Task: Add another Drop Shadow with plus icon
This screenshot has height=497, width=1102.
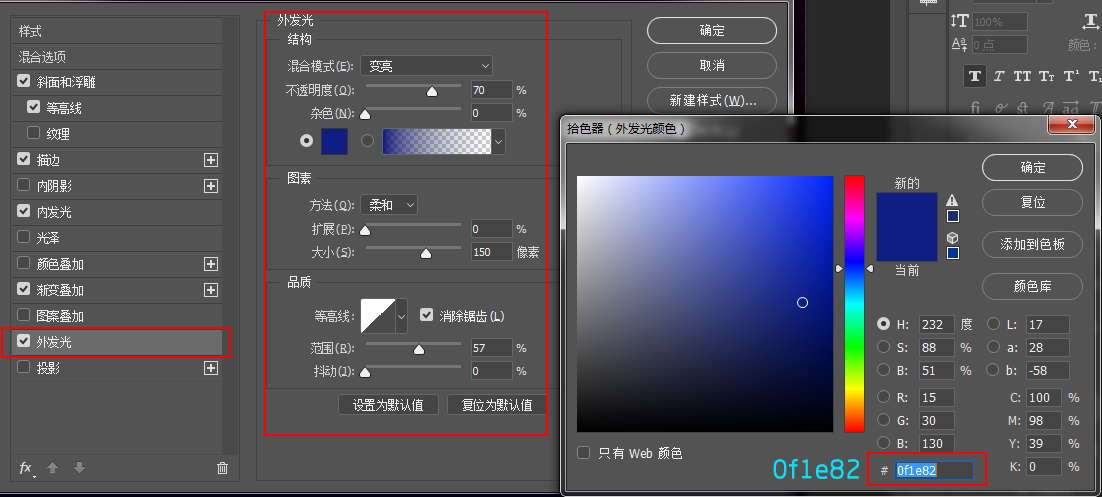Action: coord(210,368)
